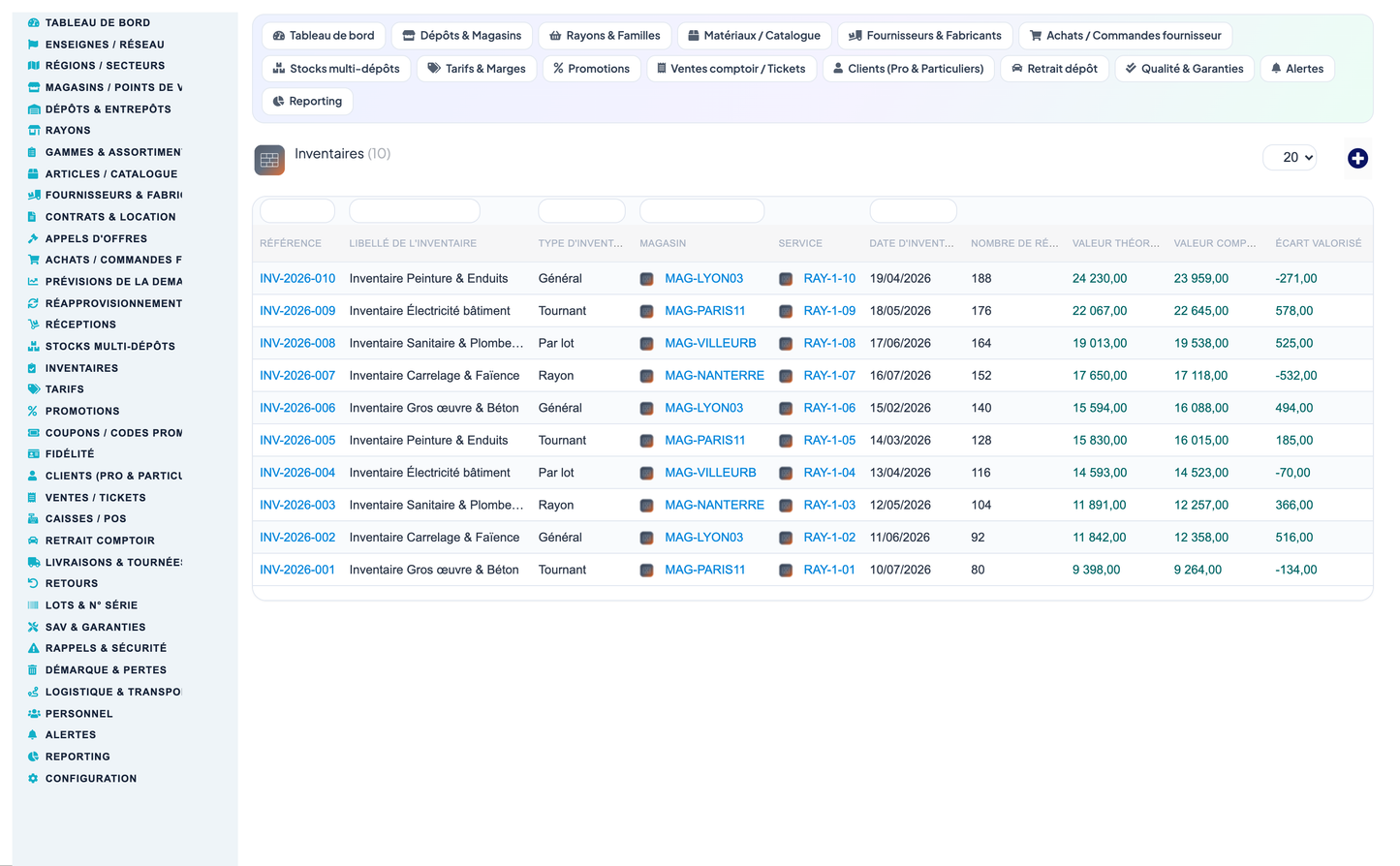Click the Libellé de l'inventaire filter field
Image resolution: width=1400 pixels, height=866 pixels.
pos(415,211)
